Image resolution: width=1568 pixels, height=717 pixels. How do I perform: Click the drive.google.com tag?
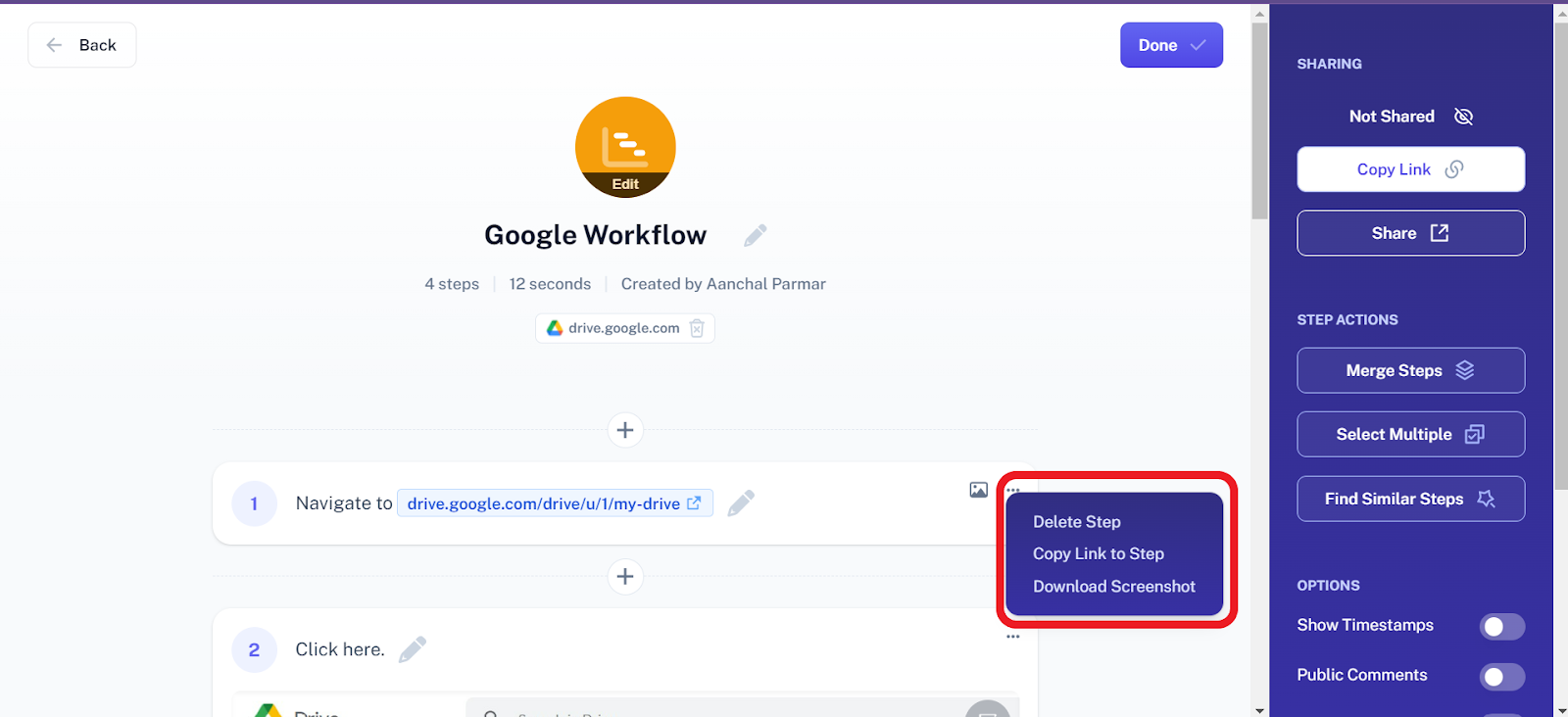(x=624, y=328)
